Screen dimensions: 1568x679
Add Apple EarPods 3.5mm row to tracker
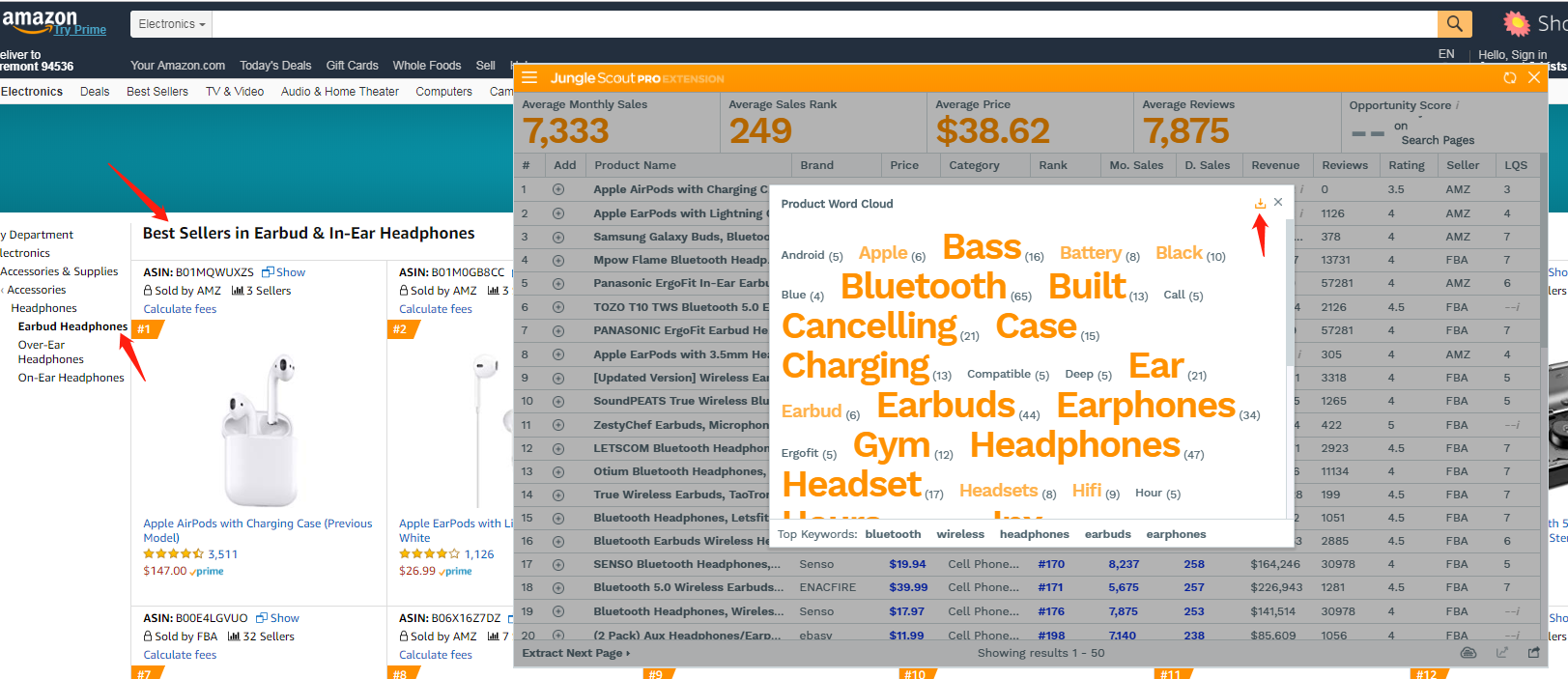pos(558,354)
